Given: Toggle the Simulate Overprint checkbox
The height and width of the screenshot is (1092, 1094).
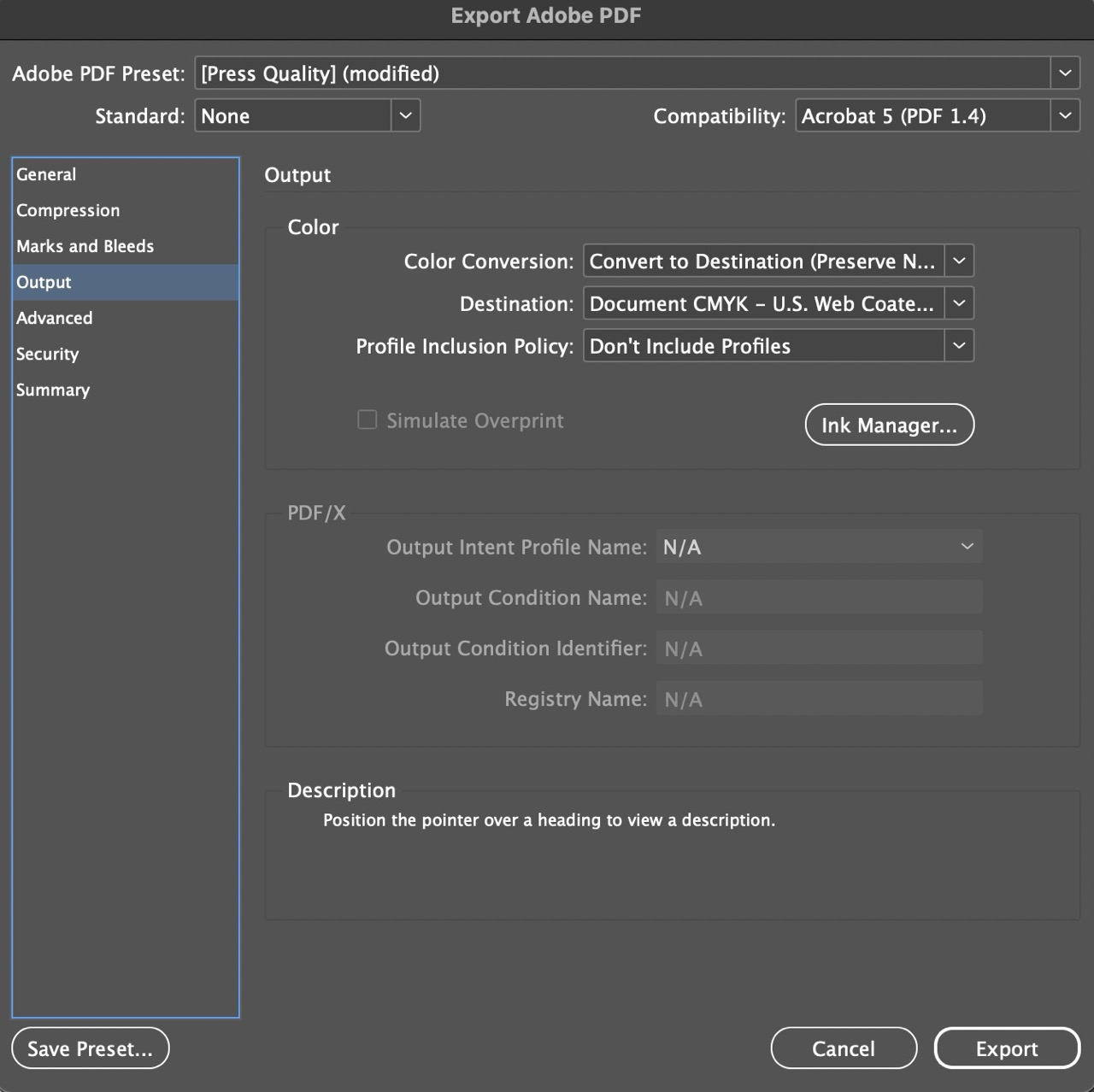Looking at the screenshot, I should click(x=367, y=420).
